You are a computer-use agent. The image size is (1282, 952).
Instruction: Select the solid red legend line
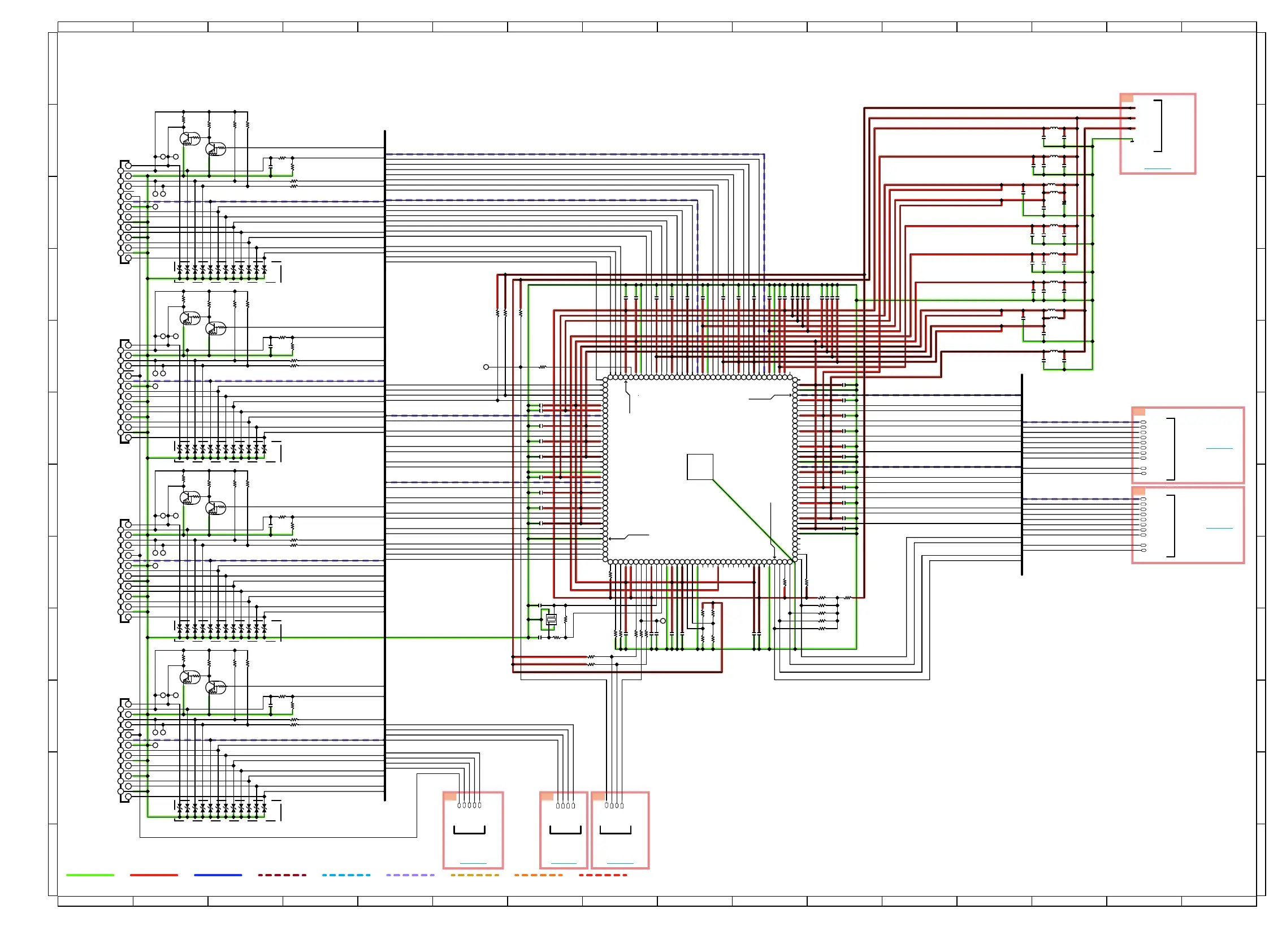click(x=154, y=875)
